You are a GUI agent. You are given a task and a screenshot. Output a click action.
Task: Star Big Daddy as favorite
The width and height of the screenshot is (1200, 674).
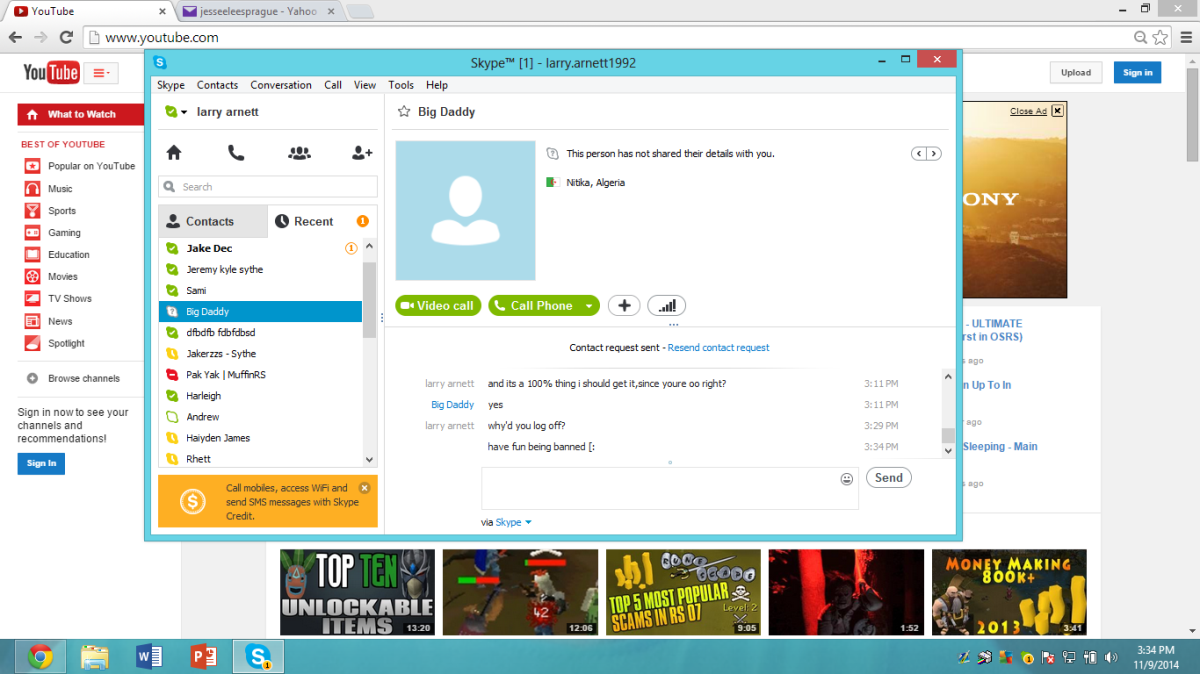pos(404,112)
